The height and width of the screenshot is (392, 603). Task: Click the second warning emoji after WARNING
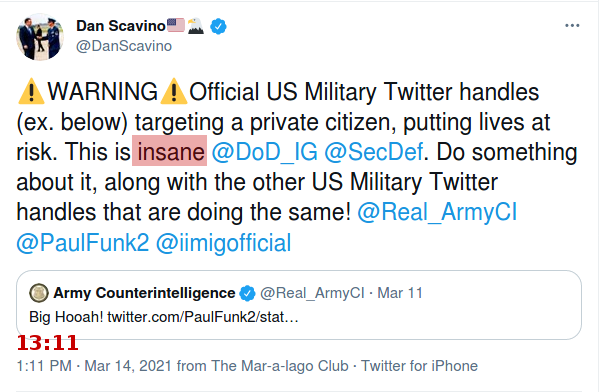tap(173, 91)
